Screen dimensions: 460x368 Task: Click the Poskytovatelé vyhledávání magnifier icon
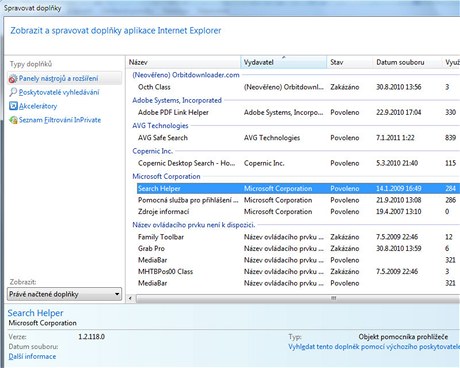click(x=13, y=92)
